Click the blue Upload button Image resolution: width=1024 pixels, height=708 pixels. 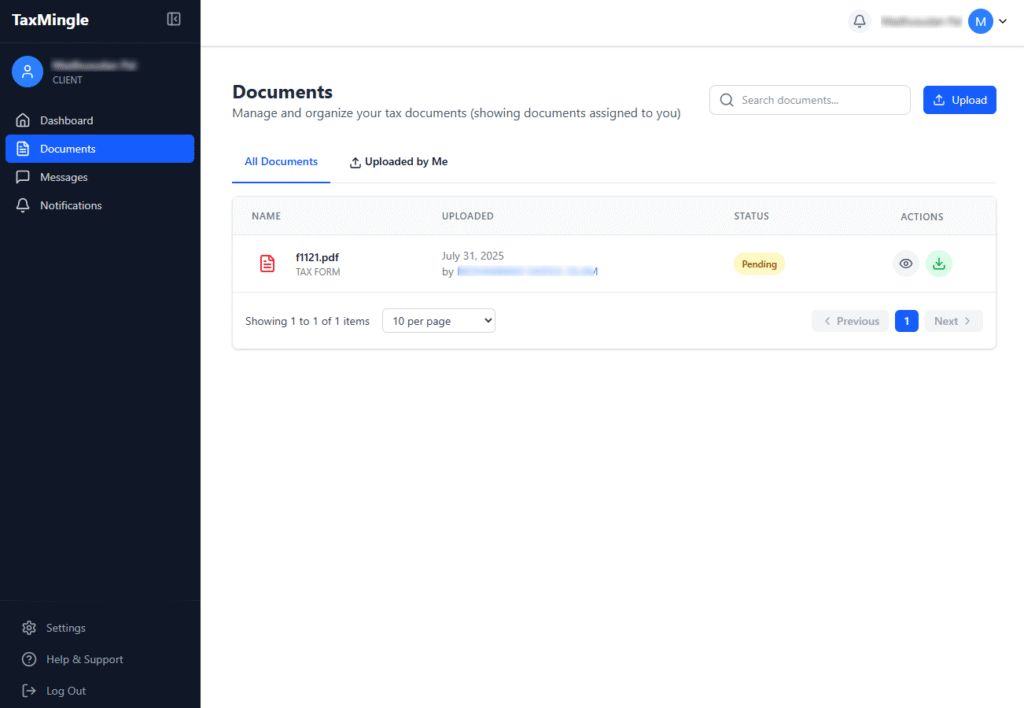tap(959, 100)
